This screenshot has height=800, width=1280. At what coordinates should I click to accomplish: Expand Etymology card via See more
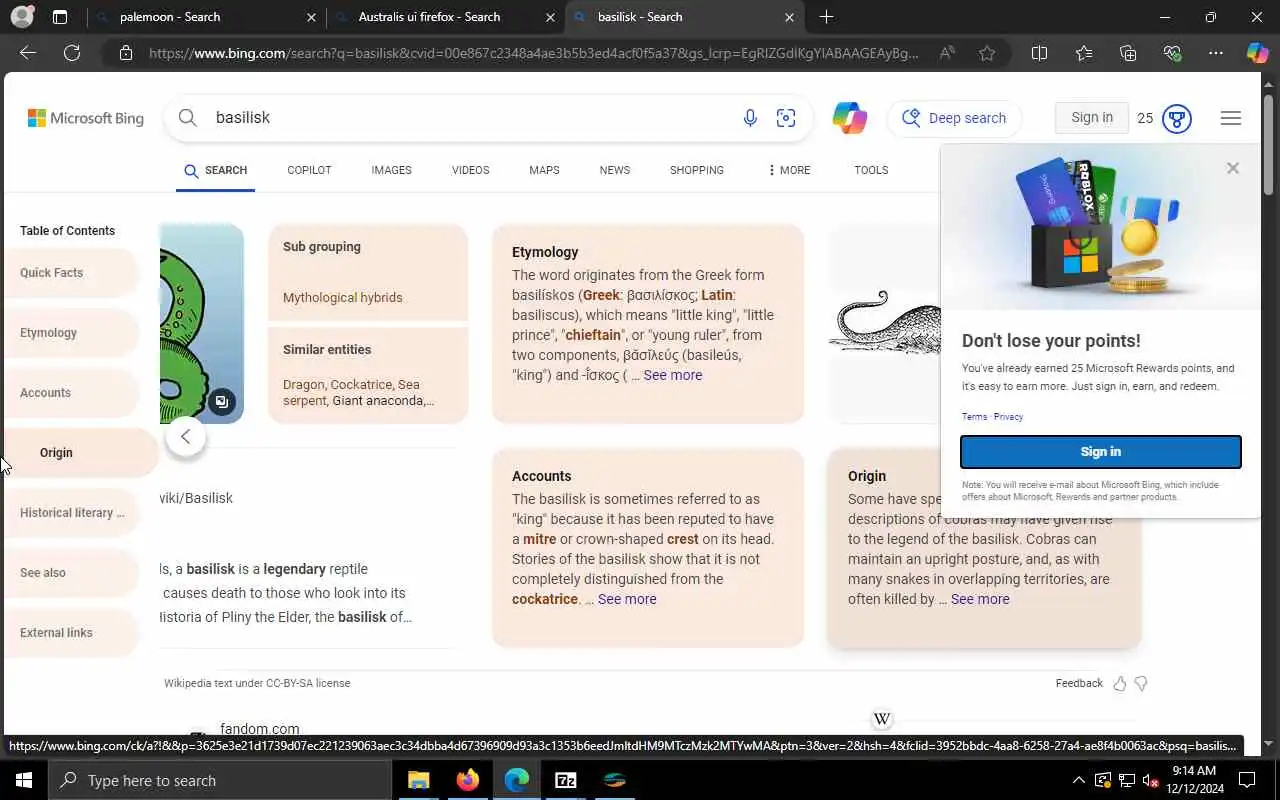click(x=673, y=375)
